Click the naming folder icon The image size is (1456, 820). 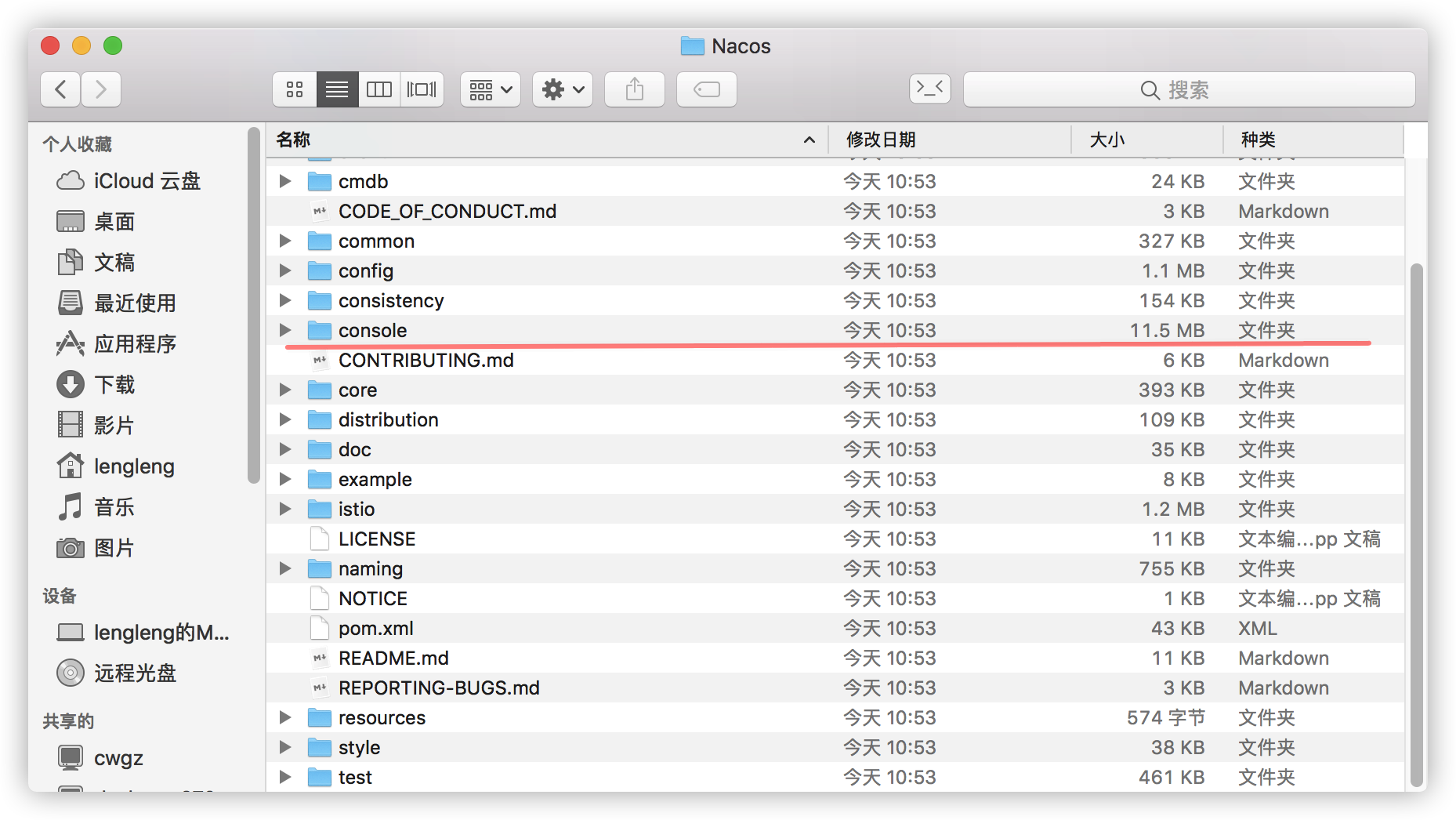[x=319, y=568]
